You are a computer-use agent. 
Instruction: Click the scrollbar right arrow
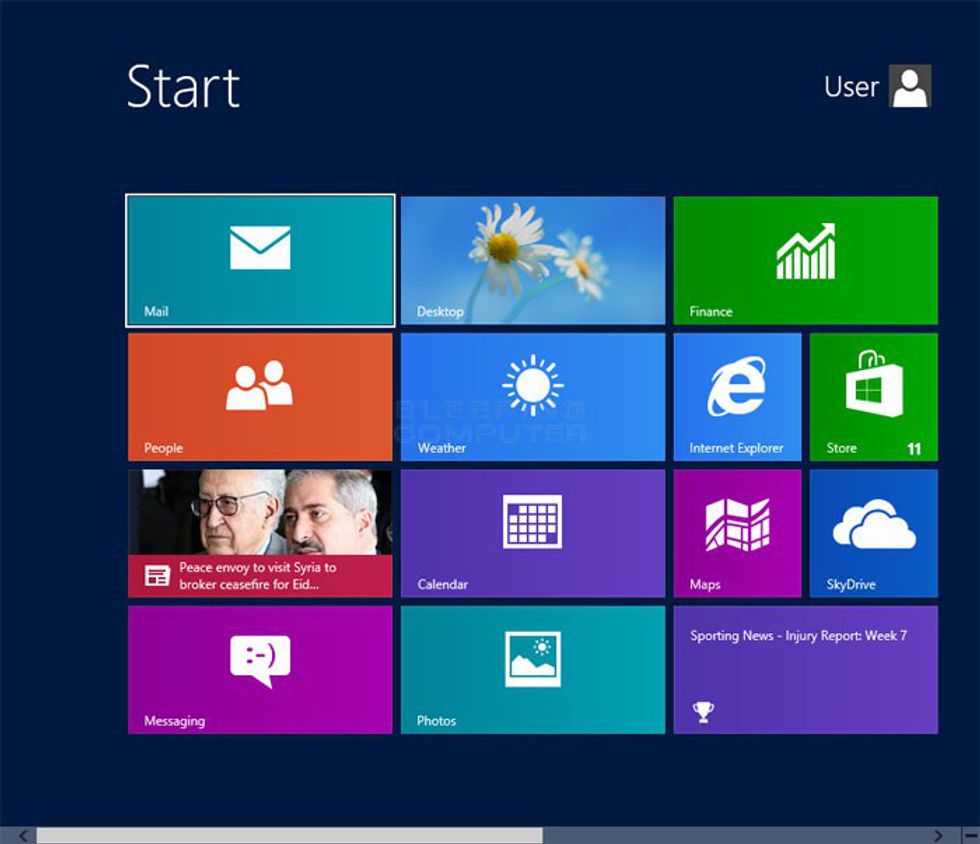(x=938, y=835)
